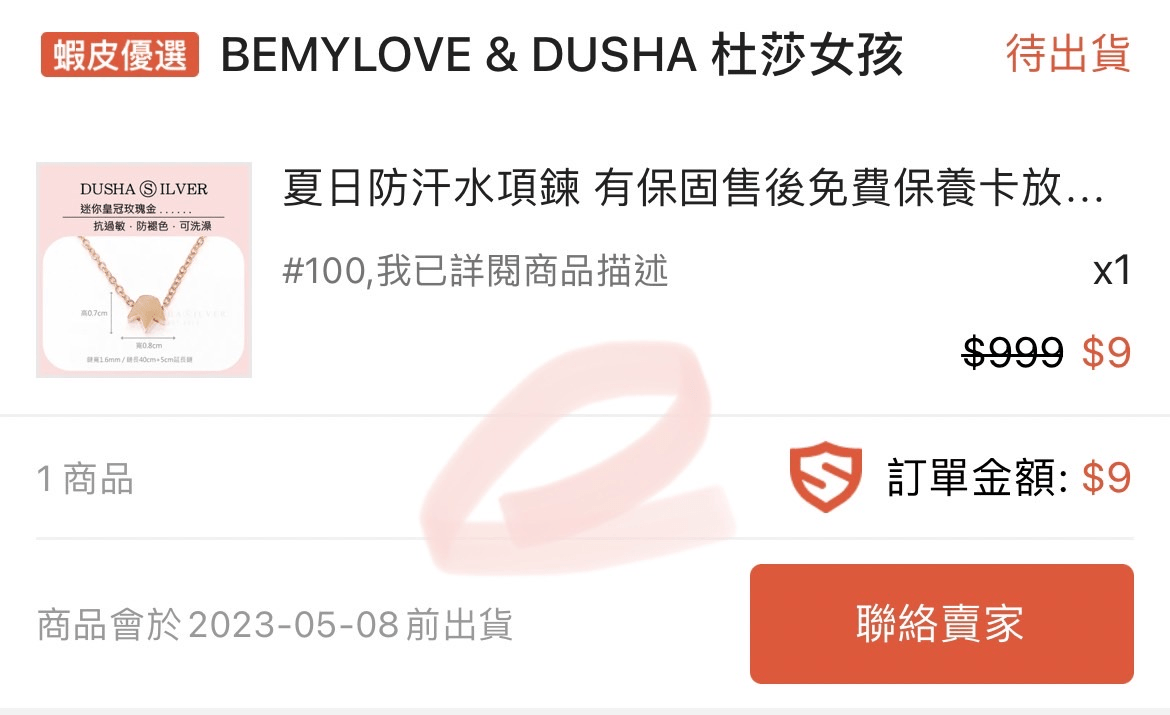Contact seller via 聯絡賣家 button

tap(942, 624)
